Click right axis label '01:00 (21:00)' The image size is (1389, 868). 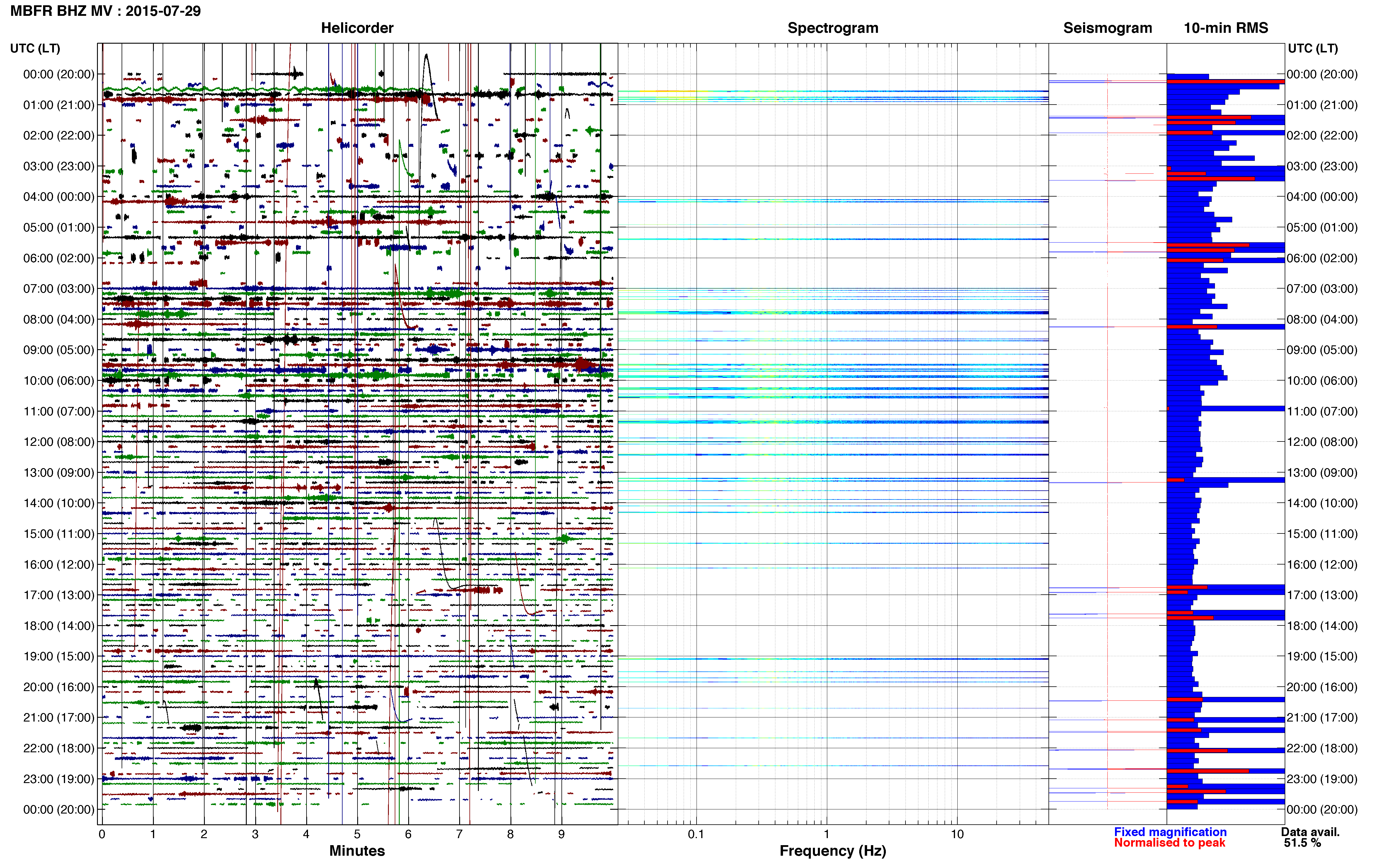[x=1322, y=105]
